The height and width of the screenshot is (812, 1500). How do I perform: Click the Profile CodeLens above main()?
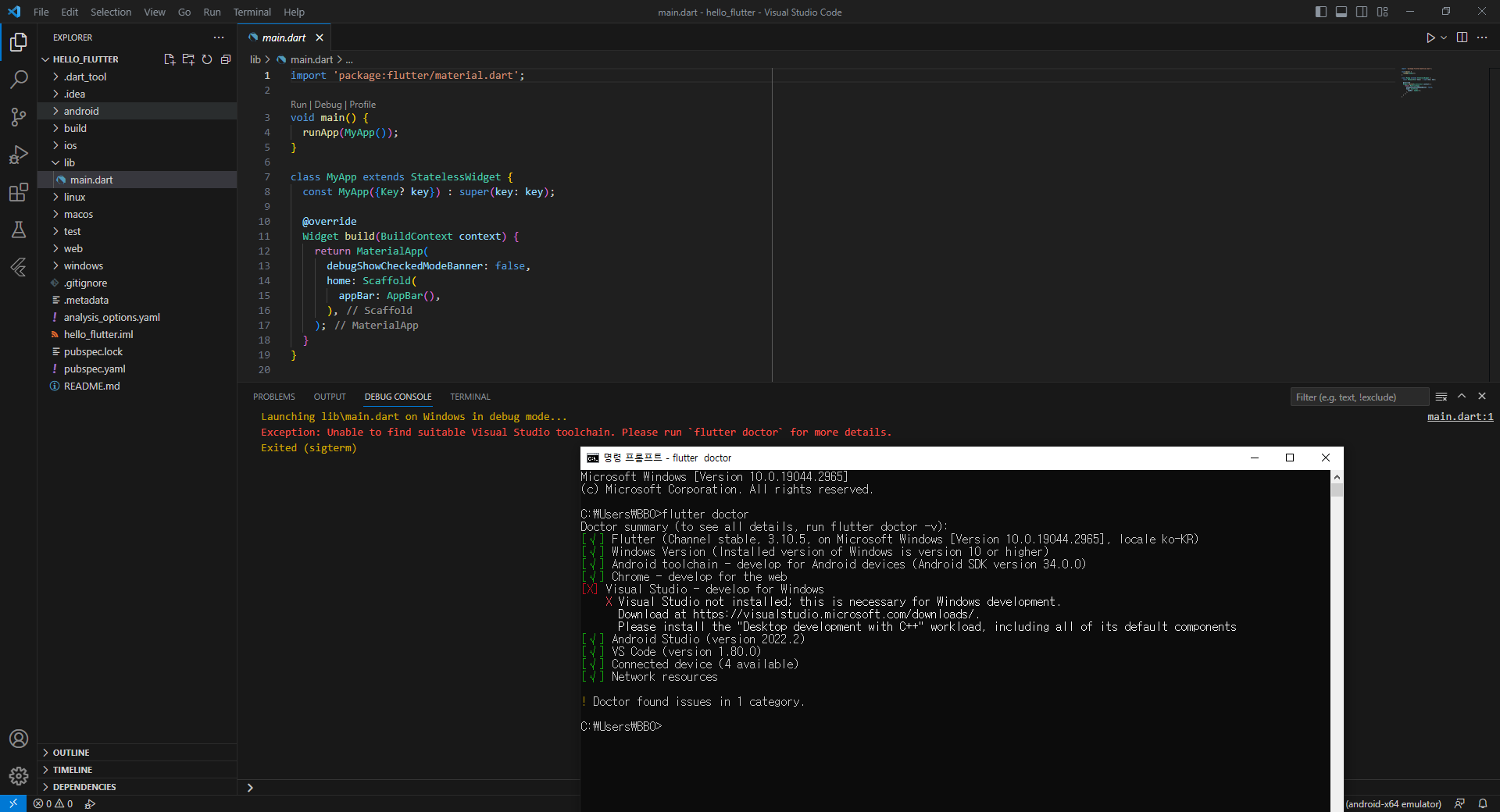[362, 105]
